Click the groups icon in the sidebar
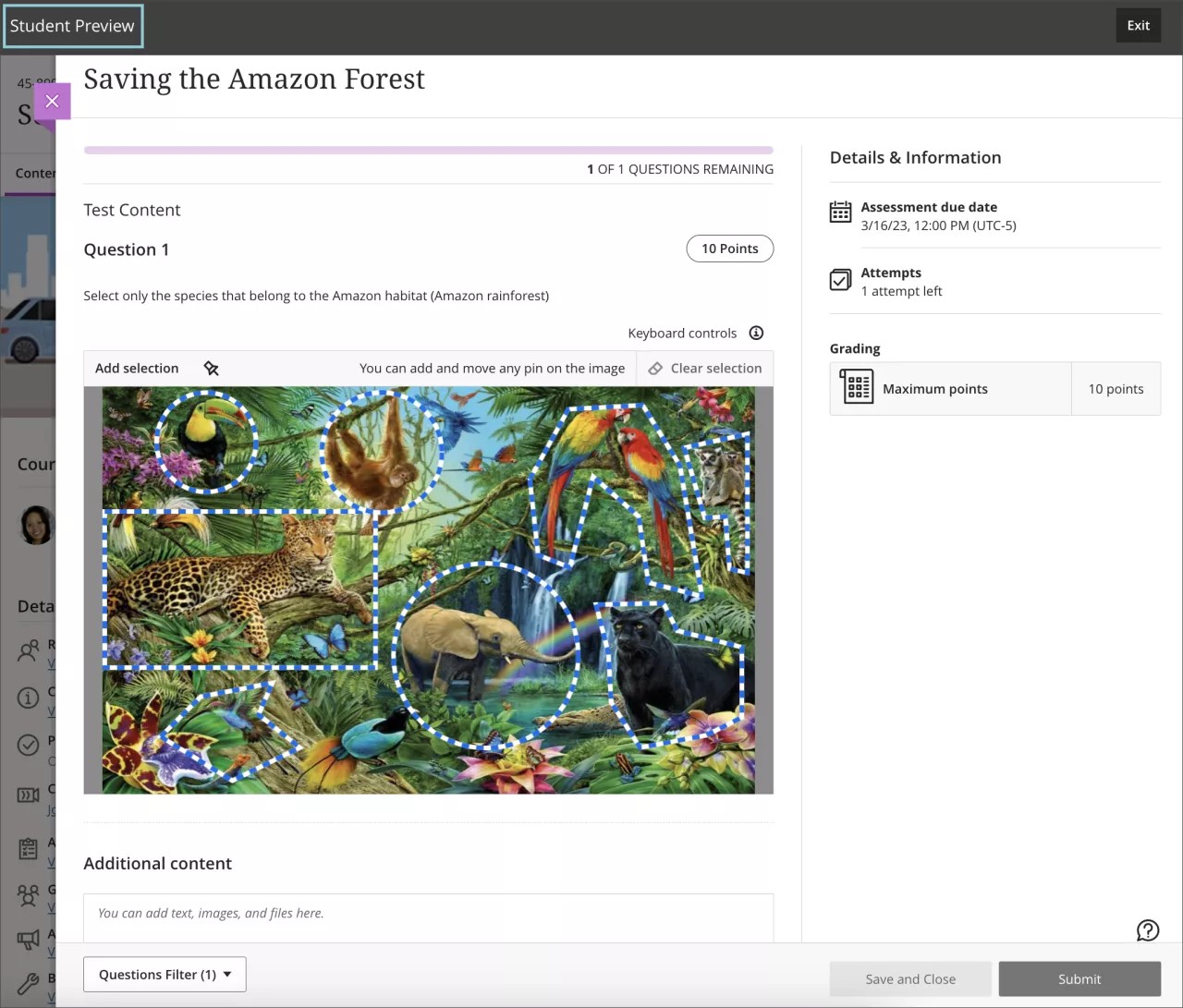 tap(28, 896)
